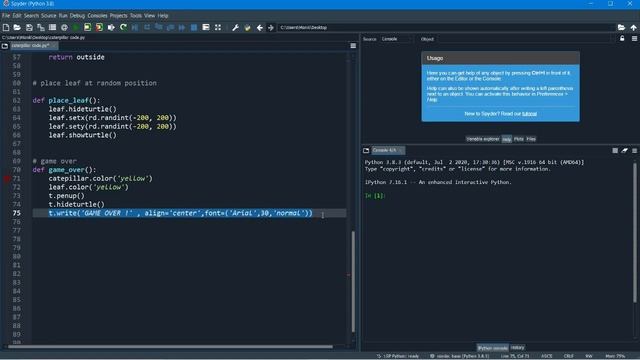Click the debug Continue execution icon
This screenshot has width=640, height=360.
click(x=182, y=27)
